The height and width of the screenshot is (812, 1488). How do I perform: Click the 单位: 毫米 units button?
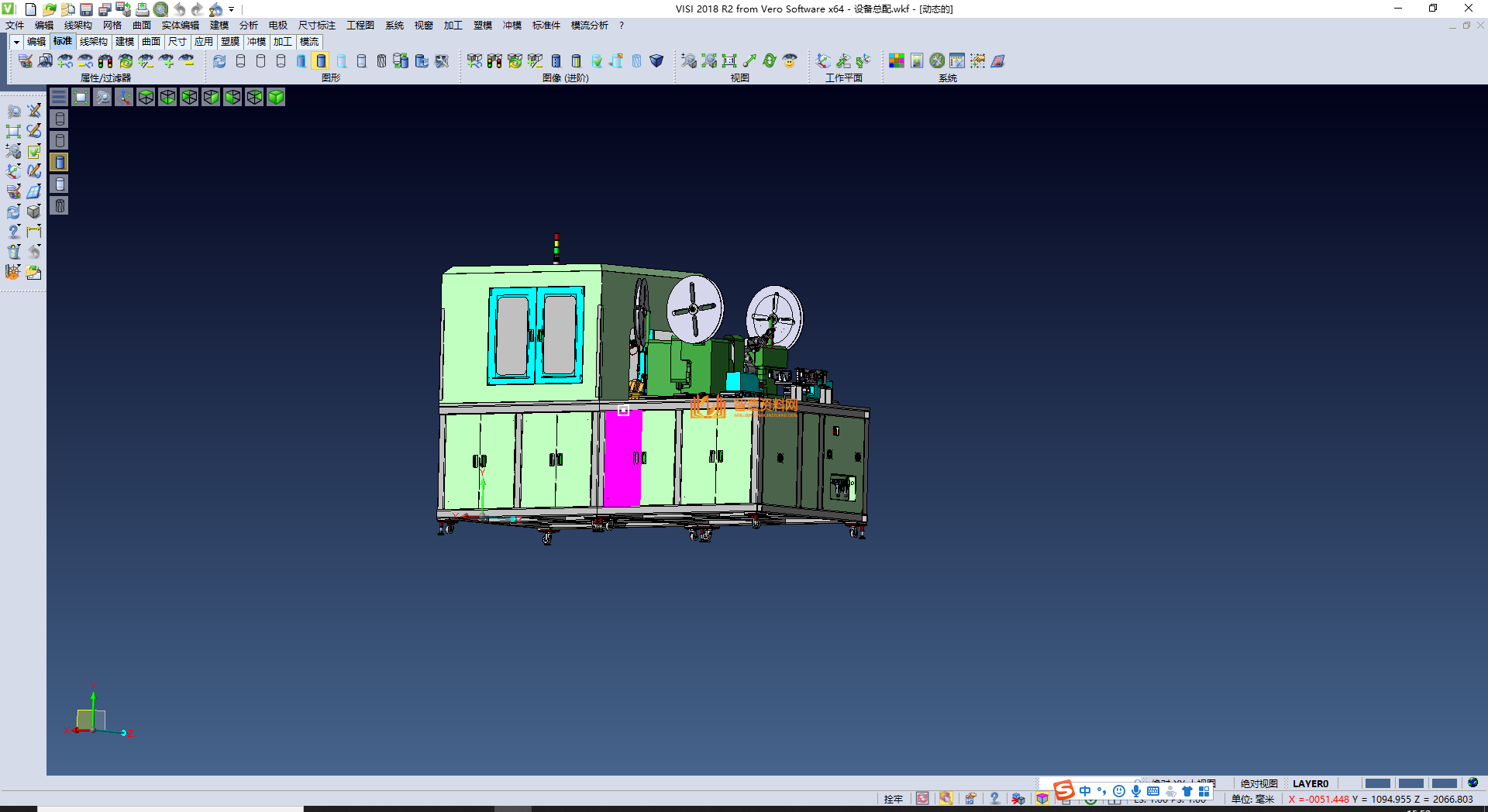pyautogui.click(x=1252, y=799)
